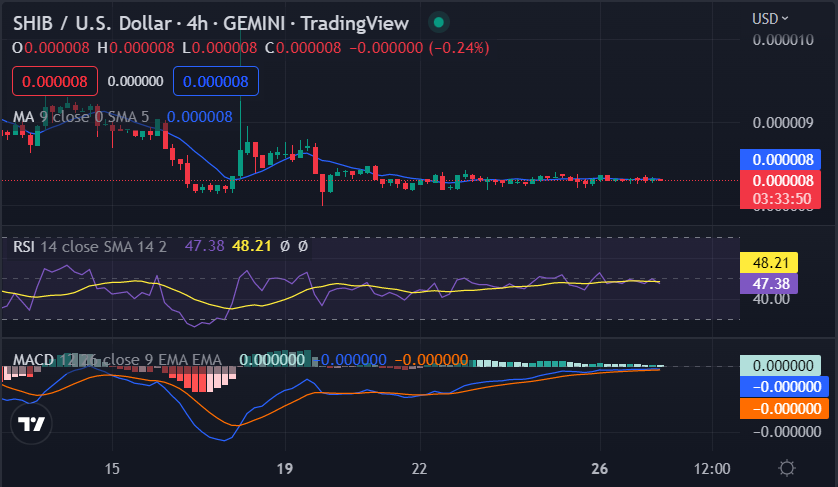Click the TradingView logo badge
The width and height of the screenshot is (838, 487).
32,424
